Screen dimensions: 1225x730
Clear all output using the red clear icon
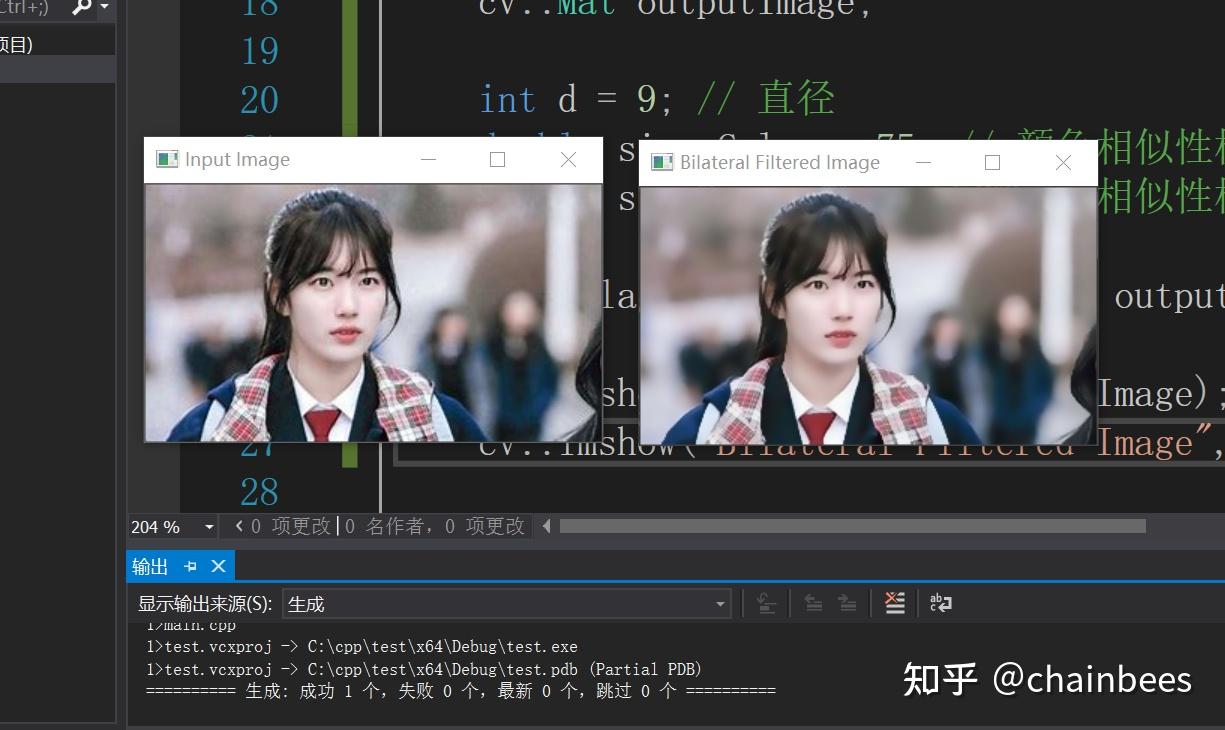click(893, 602)
